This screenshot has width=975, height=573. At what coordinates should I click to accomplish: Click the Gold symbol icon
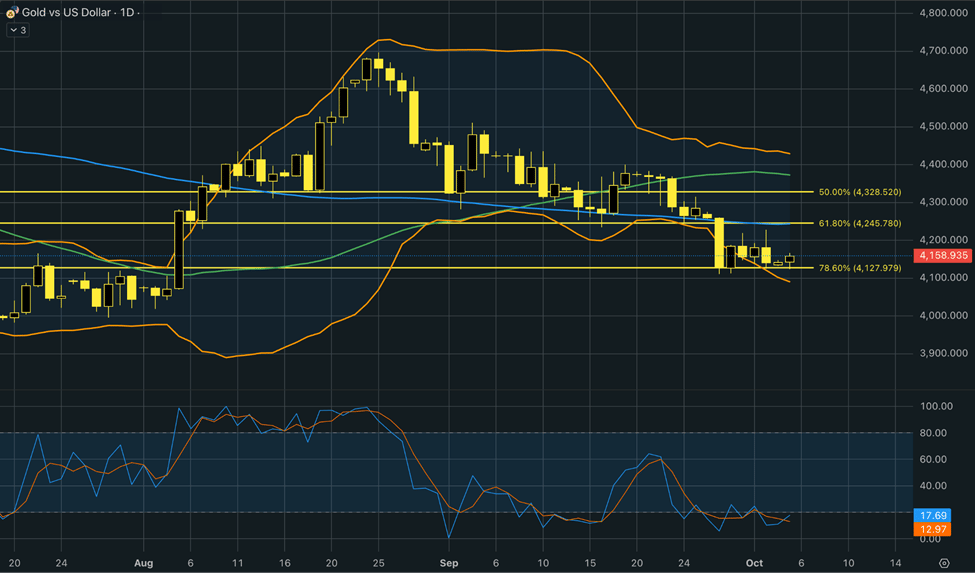tap(11, 12)
